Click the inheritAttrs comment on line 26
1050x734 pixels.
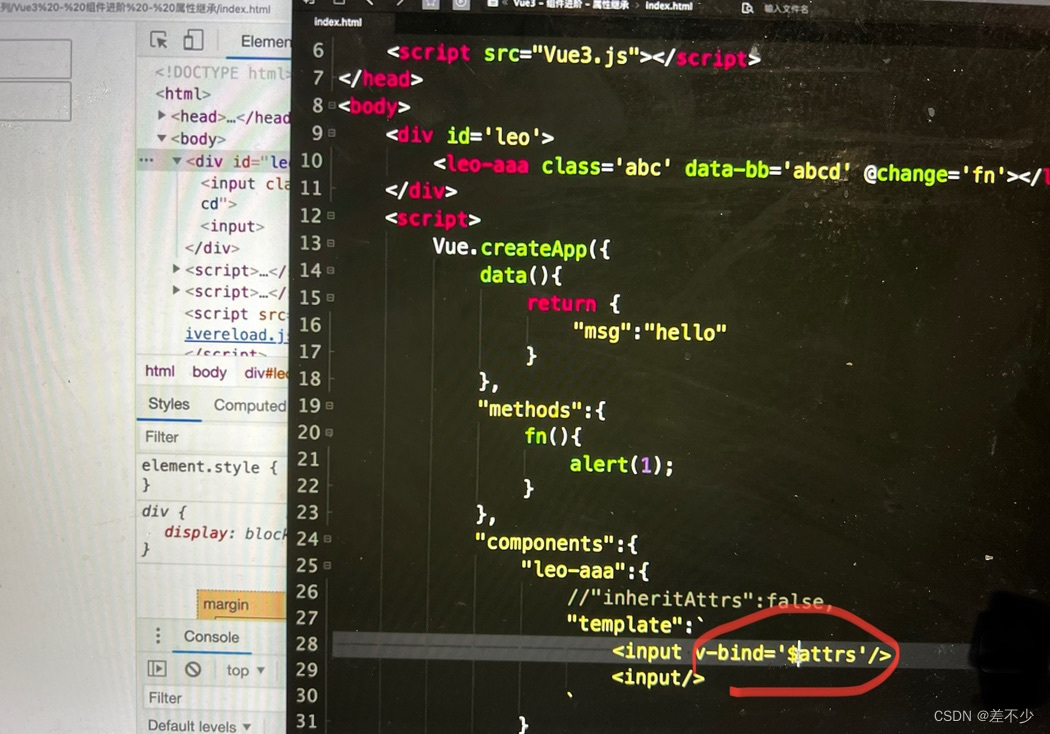coord(698,599)
